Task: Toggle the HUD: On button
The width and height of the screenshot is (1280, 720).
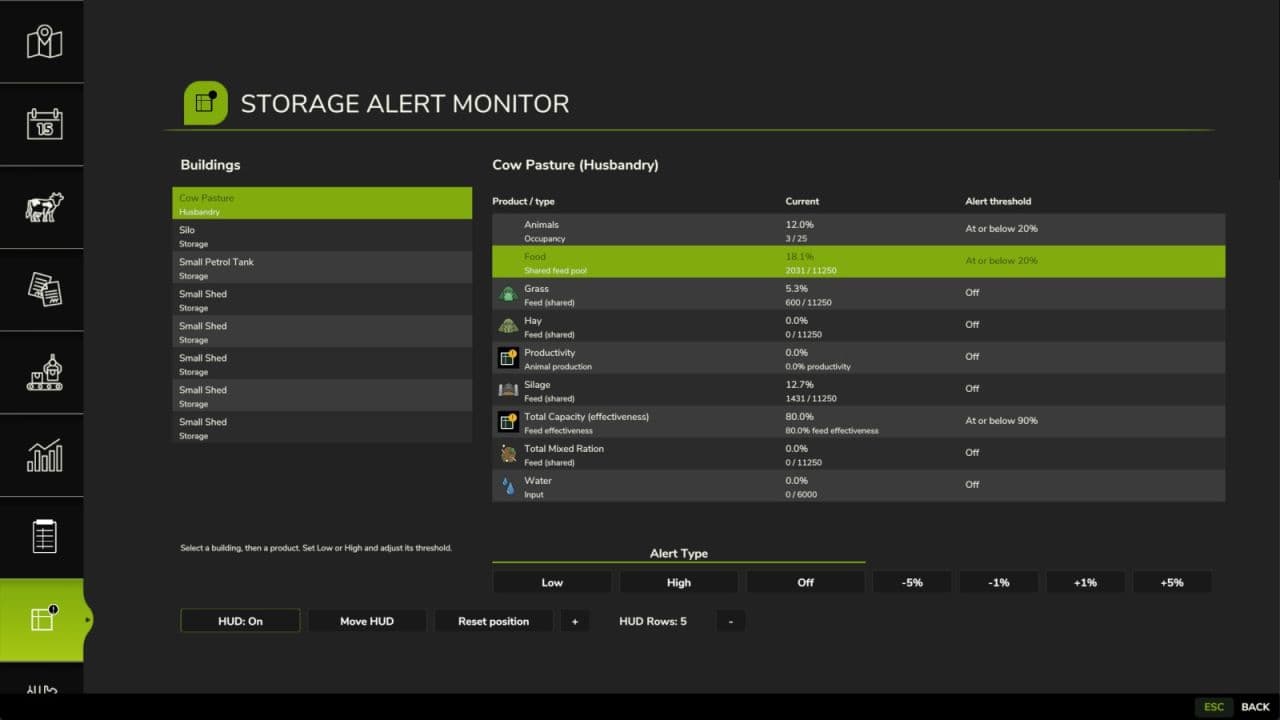Action: click(x=240, y=621)
